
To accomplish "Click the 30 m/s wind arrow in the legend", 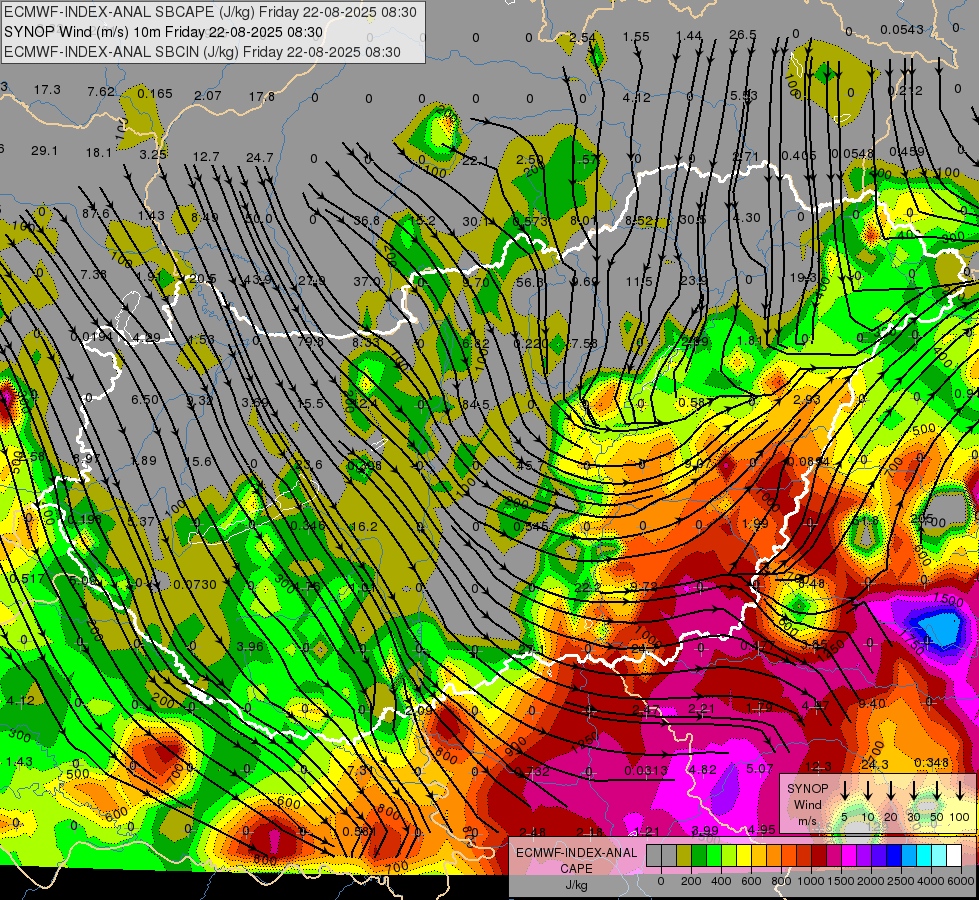I will click(913, 791).
